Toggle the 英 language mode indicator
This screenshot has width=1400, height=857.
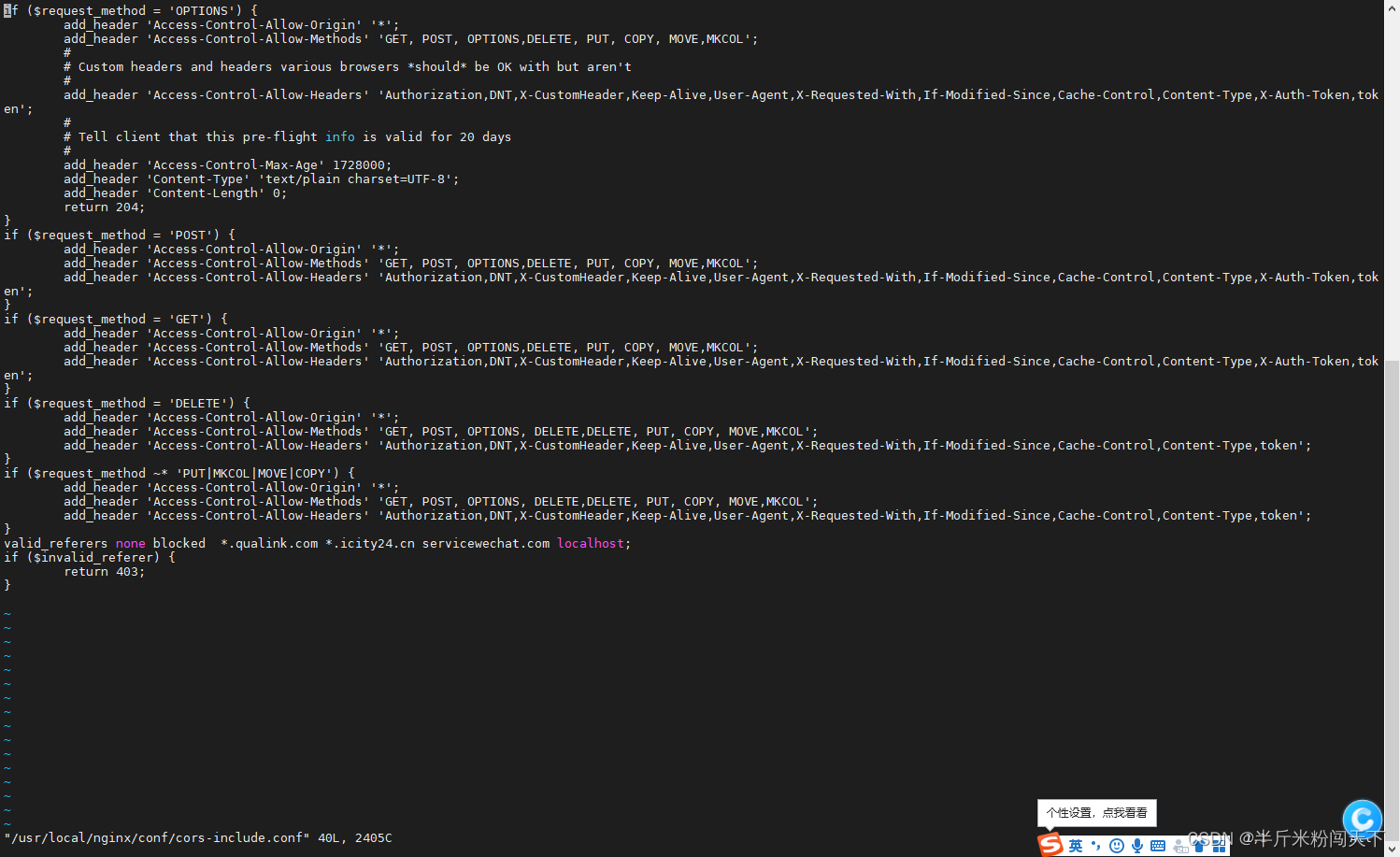[1076, 846]
